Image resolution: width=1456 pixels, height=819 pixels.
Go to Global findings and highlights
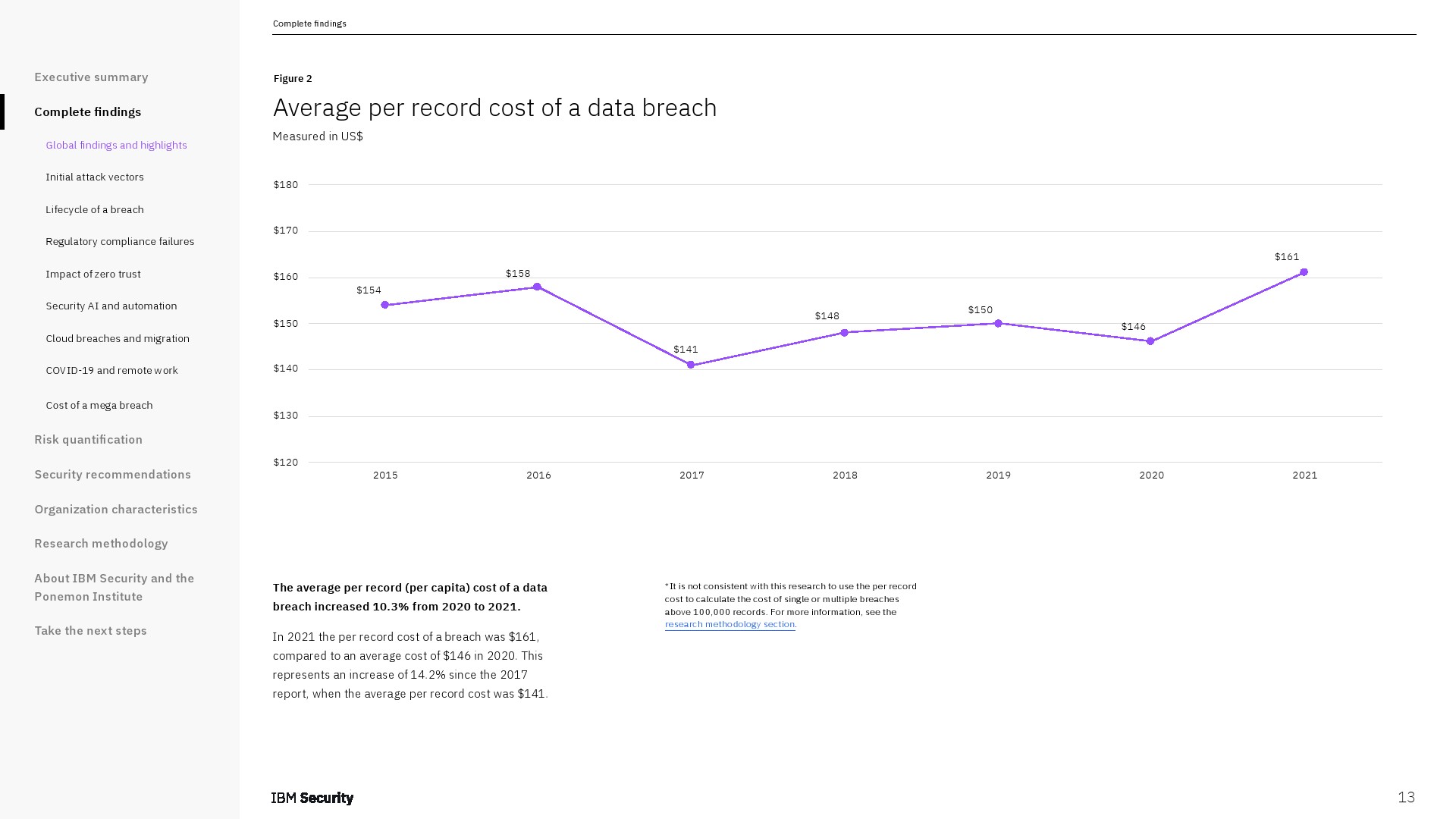point(116,145)
